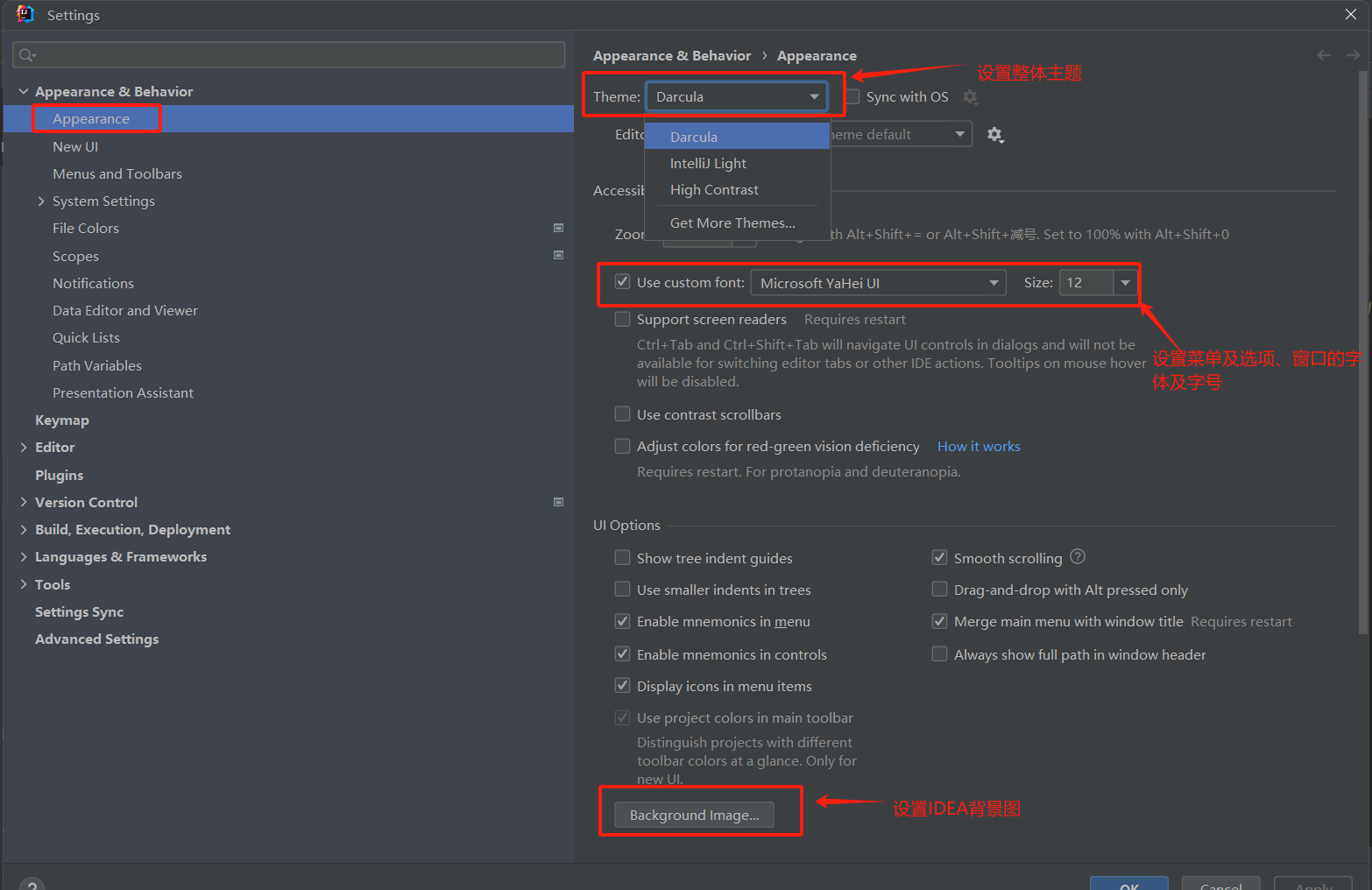The width and height of the screenshot is (1372, 890).
Task: Enable Drag-and-drop with Alt pressed only
Action: click(939, 589)
